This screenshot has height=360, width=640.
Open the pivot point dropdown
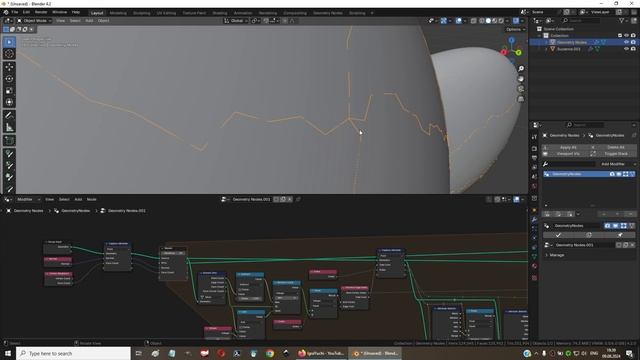coord(255,21)
